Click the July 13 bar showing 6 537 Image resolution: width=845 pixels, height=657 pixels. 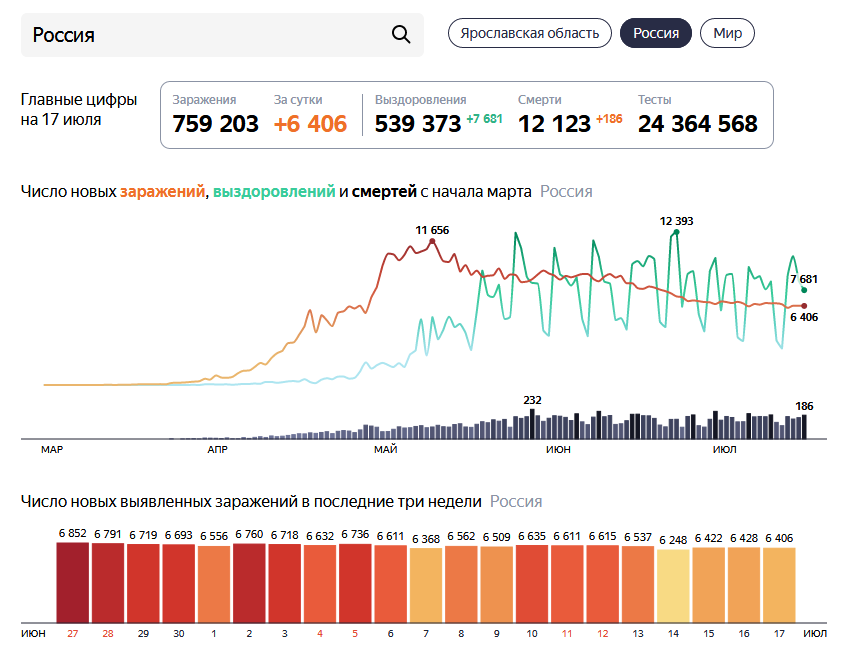tap(638, 585)
